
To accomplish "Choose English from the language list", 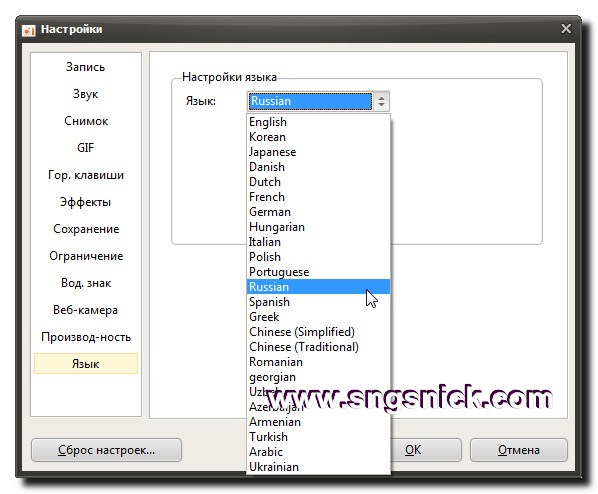I will pyautogui.click(x=318, y=122).
